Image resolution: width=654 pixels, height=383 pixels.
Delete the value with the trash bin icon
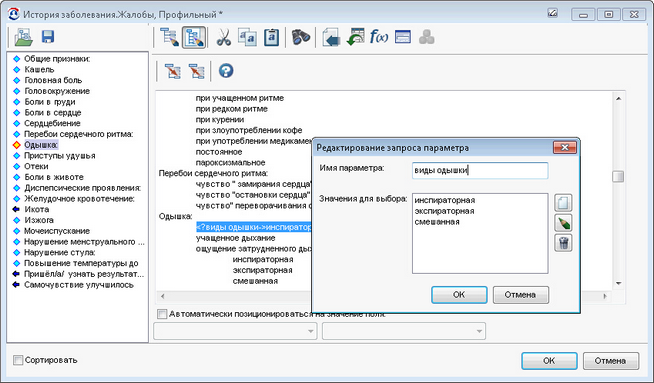563,243
